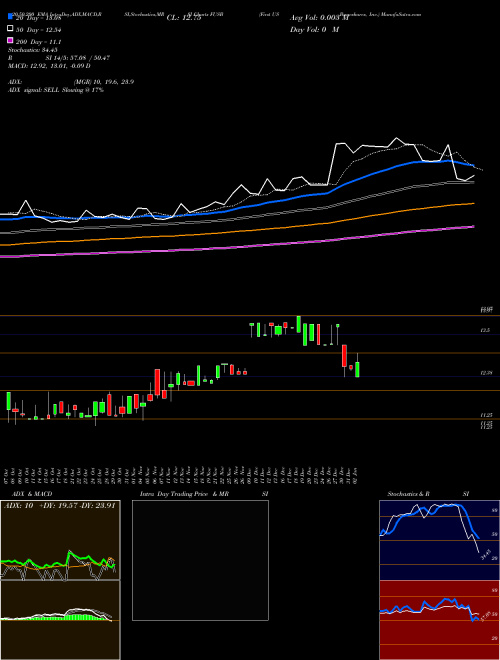The width and height of the screenshot is (500, 660).
Task: Click the RSI 14/3 reading '37.08 / 59.47'
Action: coord(90,58)
